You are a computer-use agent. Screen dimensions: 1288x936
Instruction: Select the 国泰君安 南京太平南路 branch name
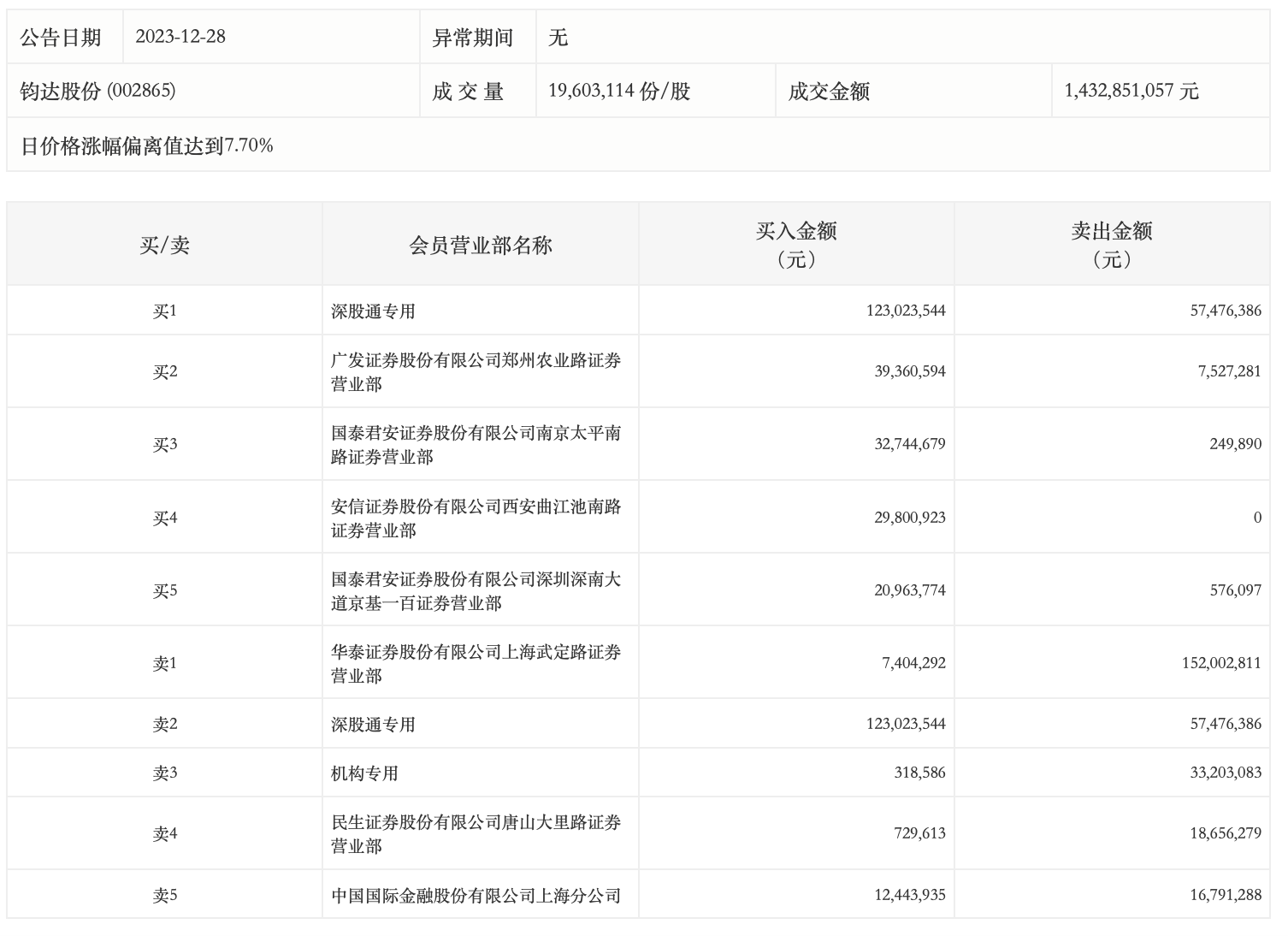(x=476, y=444)
